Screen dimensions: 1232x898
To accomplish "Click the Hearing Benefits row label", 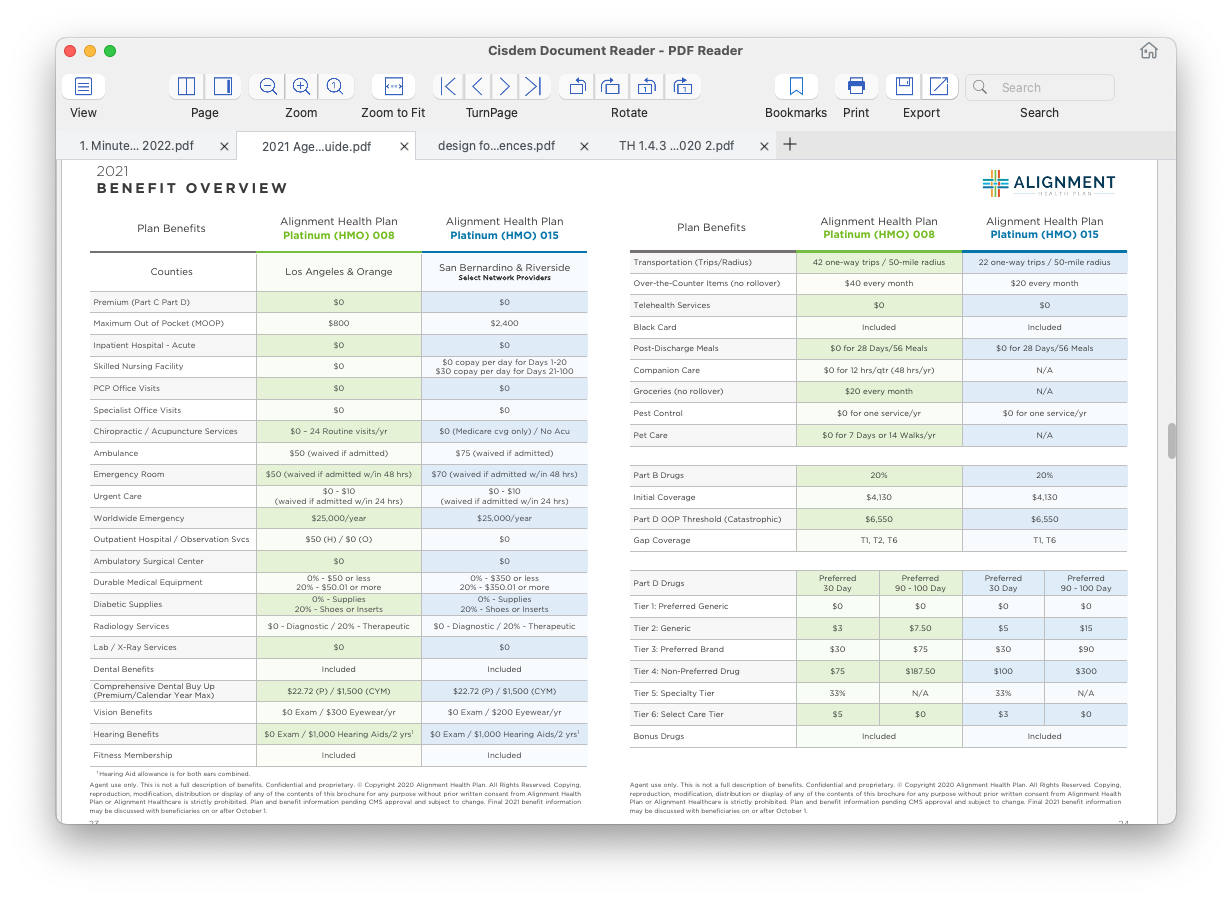I will click(126, 734).
